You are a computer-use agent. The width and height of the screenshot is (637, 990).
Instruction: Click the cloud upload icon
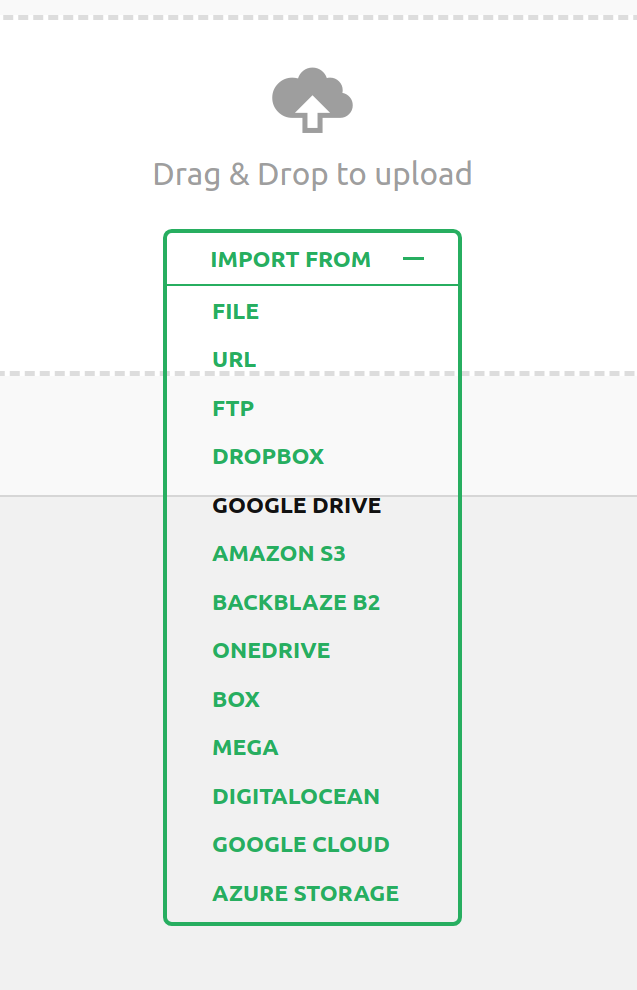[x=312, y=100]
